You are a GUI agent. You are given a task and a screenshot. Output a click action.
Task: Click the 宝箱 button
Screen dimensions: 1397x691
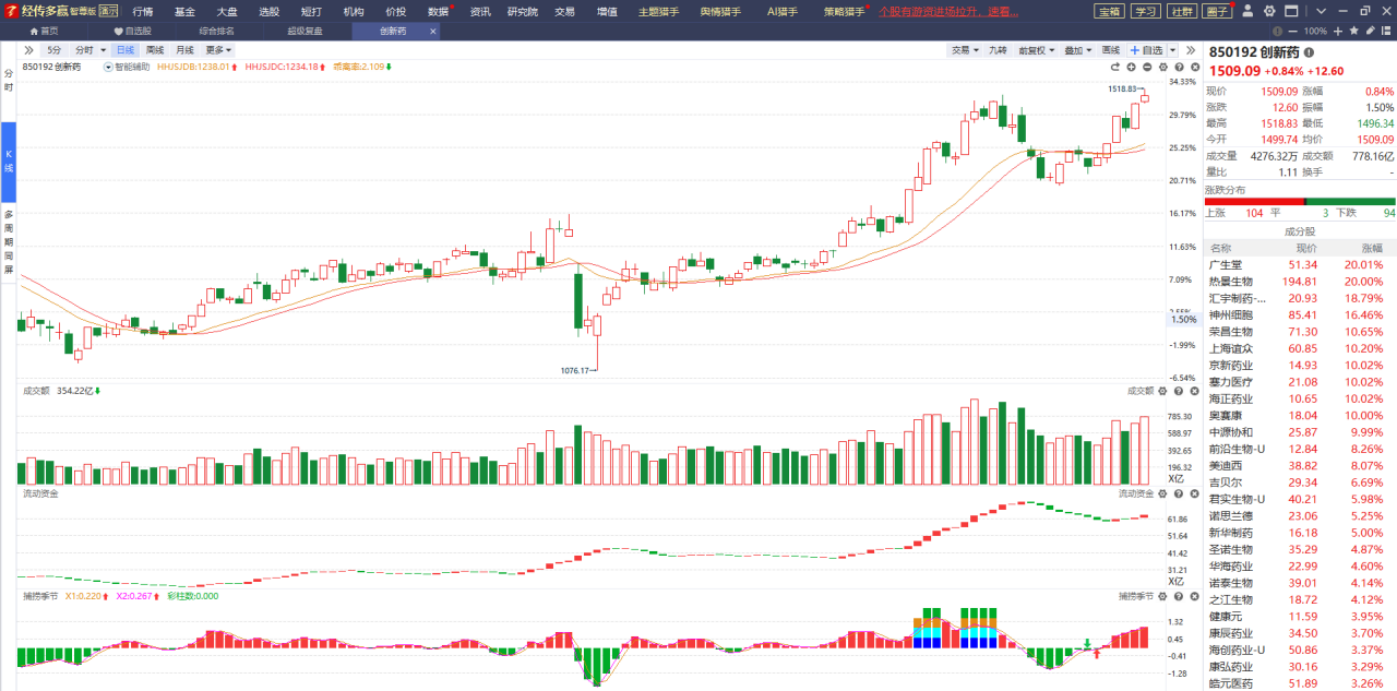coord(1109,11)
